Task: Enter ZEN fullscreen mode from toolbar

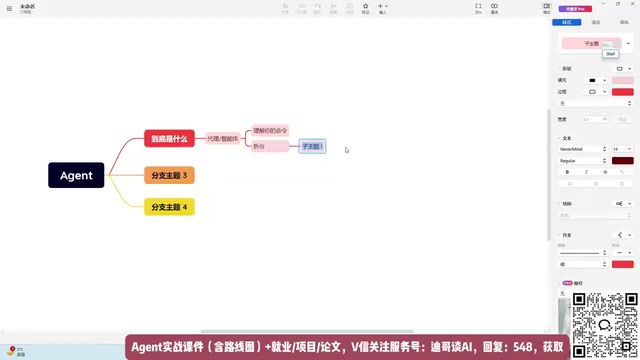Action: pos(478,8)
